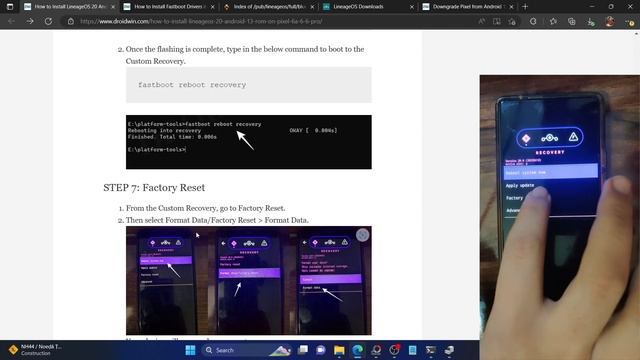The width and height of the screenshot is (640, 360).
Task: Open File Explorer from the taskbar
Action: click(339, 350)
